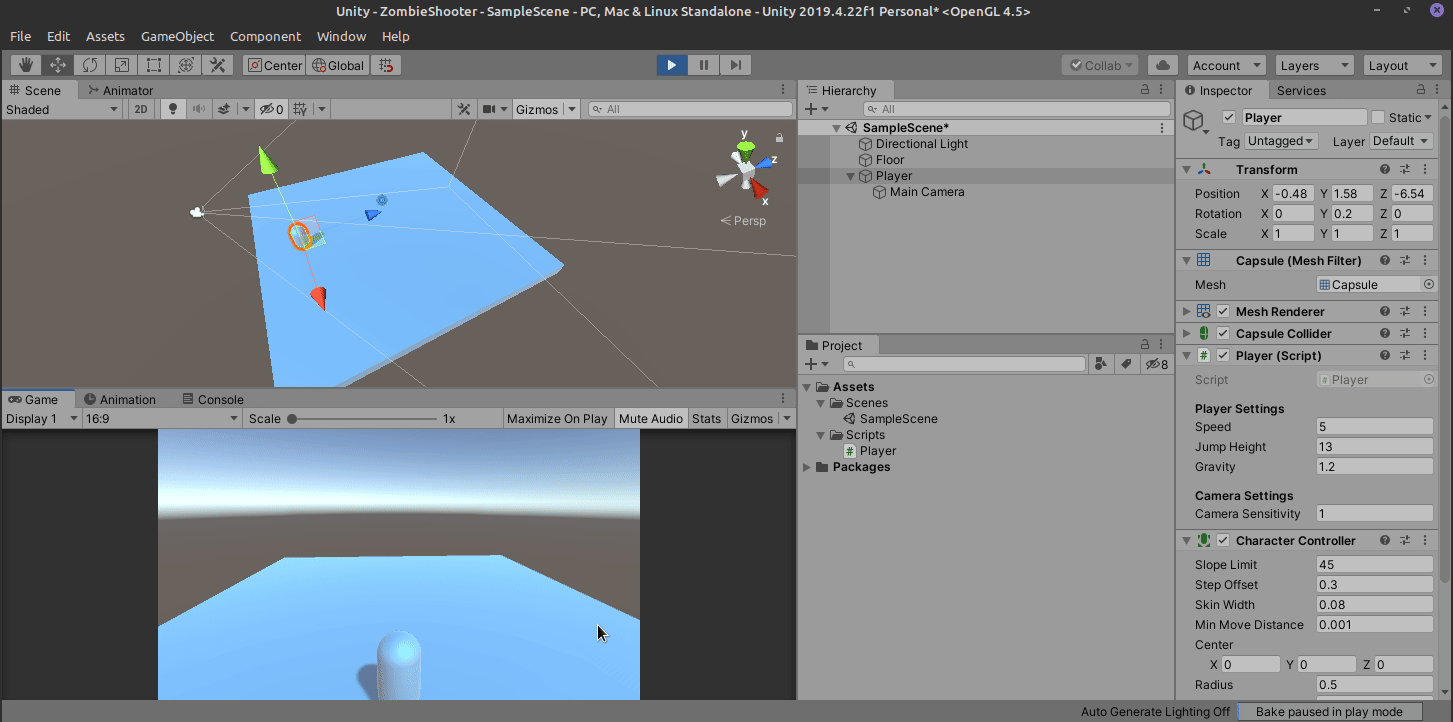Expand the Packages folder
The width and height of the screenshot is (1453, 722).
(x=807, y=467)
